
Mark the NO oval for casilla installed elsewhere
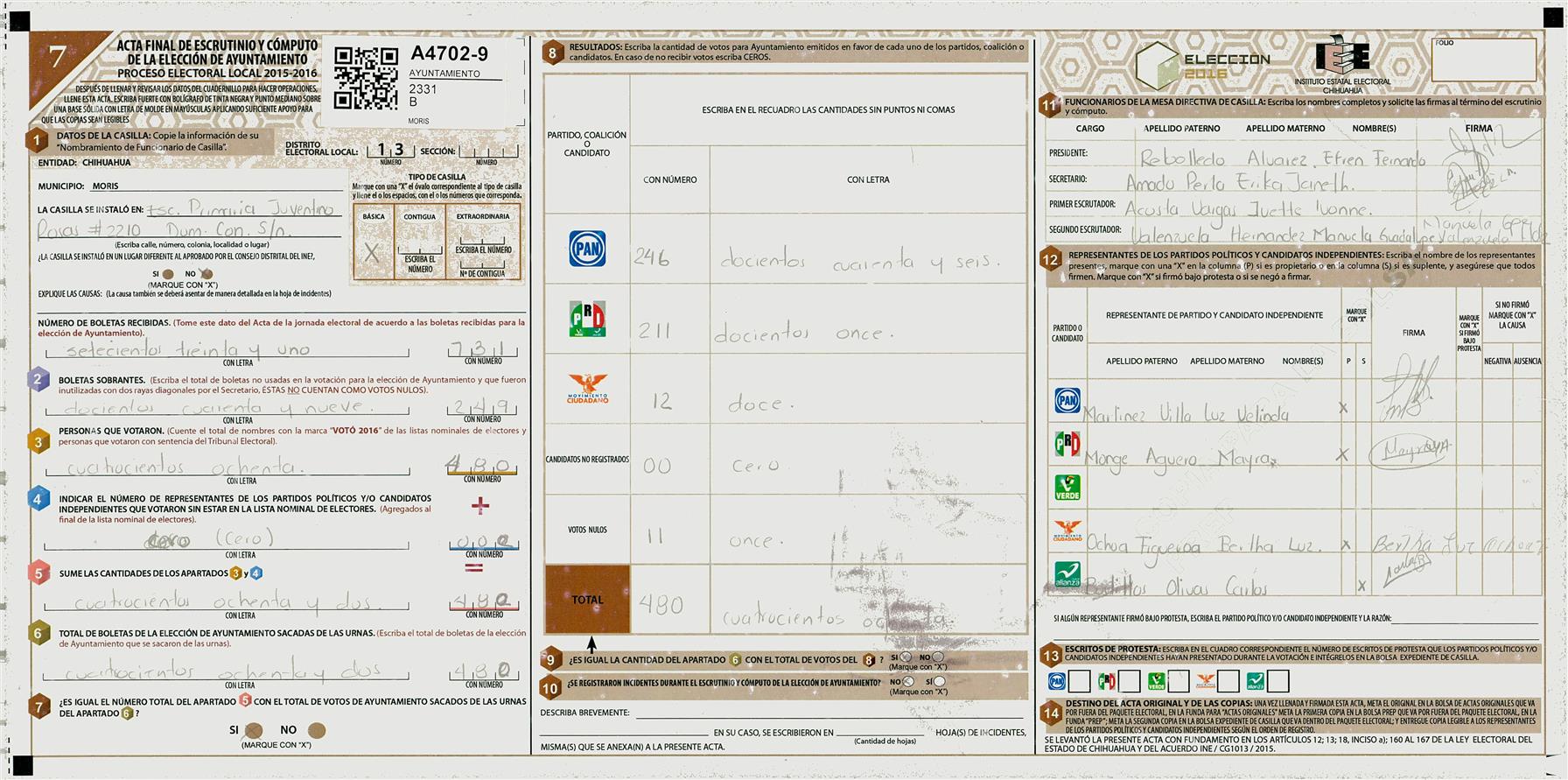pos(207,274)
